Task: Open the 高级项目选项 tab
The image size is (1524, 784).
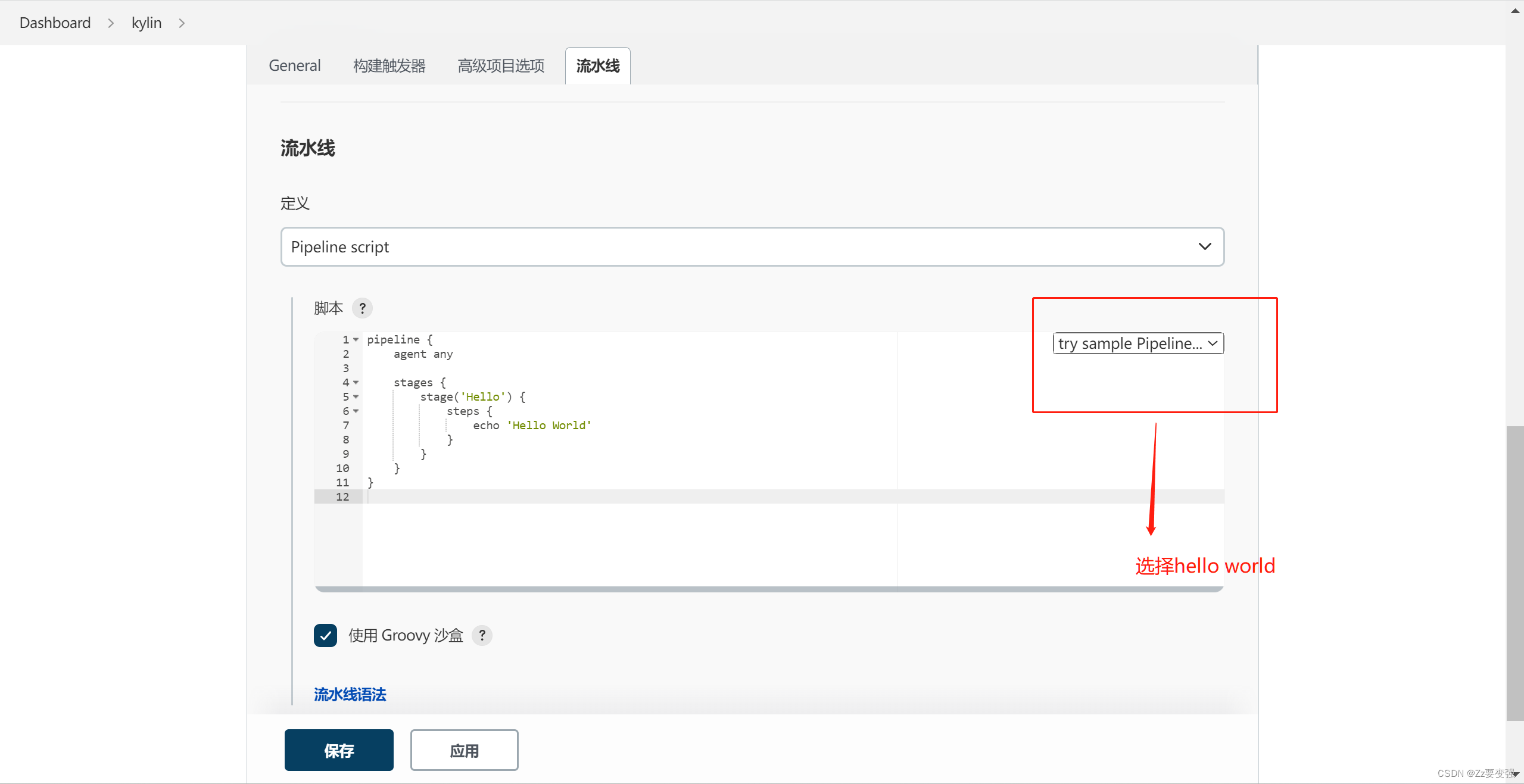Action: tap(501, 65)
